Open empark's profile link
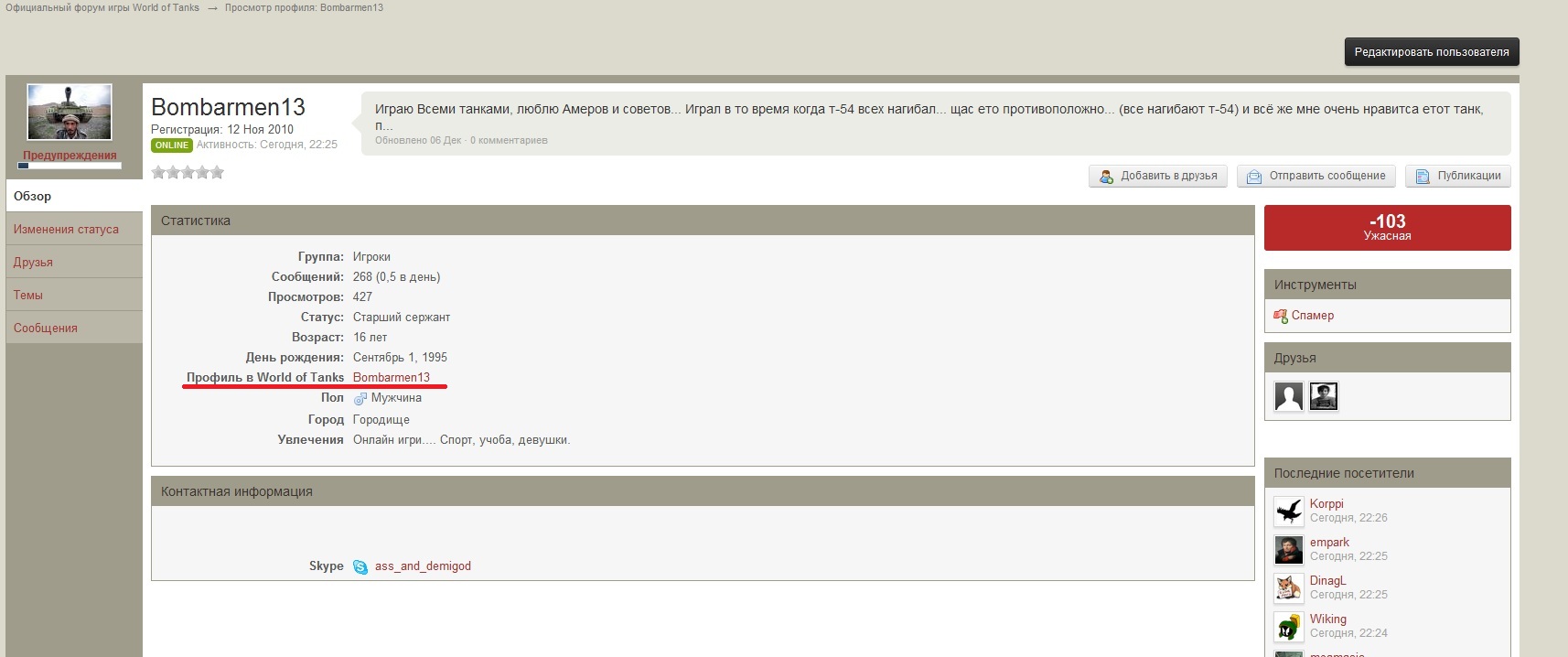This screenshot has height=657, width=1568. [1329, 543]
